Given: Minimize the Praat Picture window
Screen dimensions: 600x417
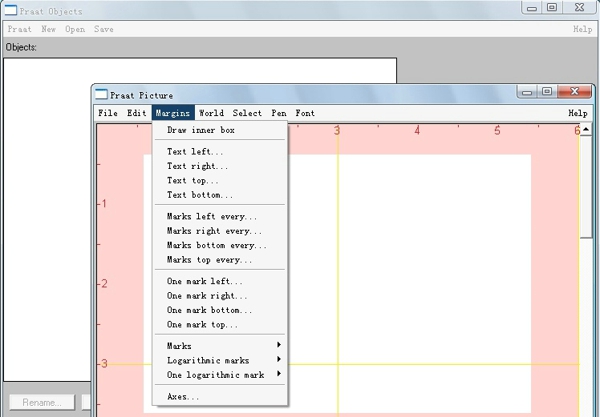Looking at the screenshot, I should [x=527, y=92].
